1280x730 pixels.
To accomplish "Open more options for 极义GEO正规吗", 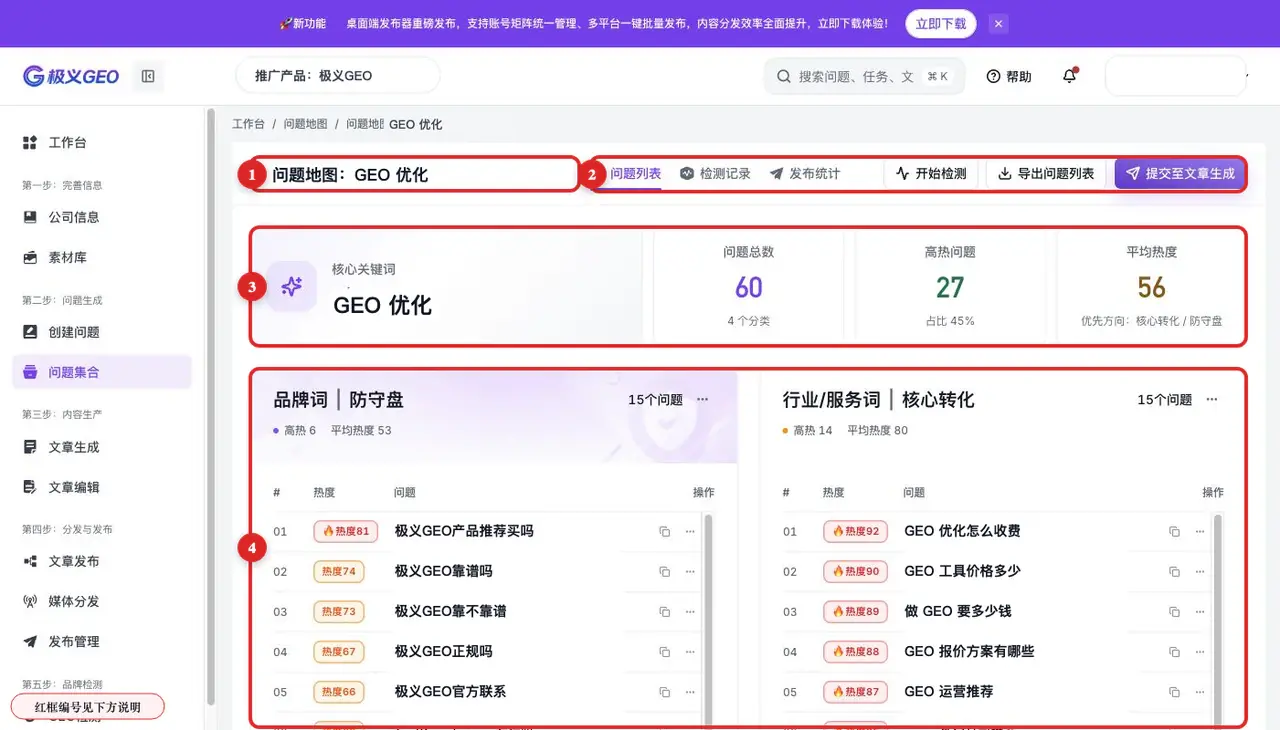I will [690, 651].
